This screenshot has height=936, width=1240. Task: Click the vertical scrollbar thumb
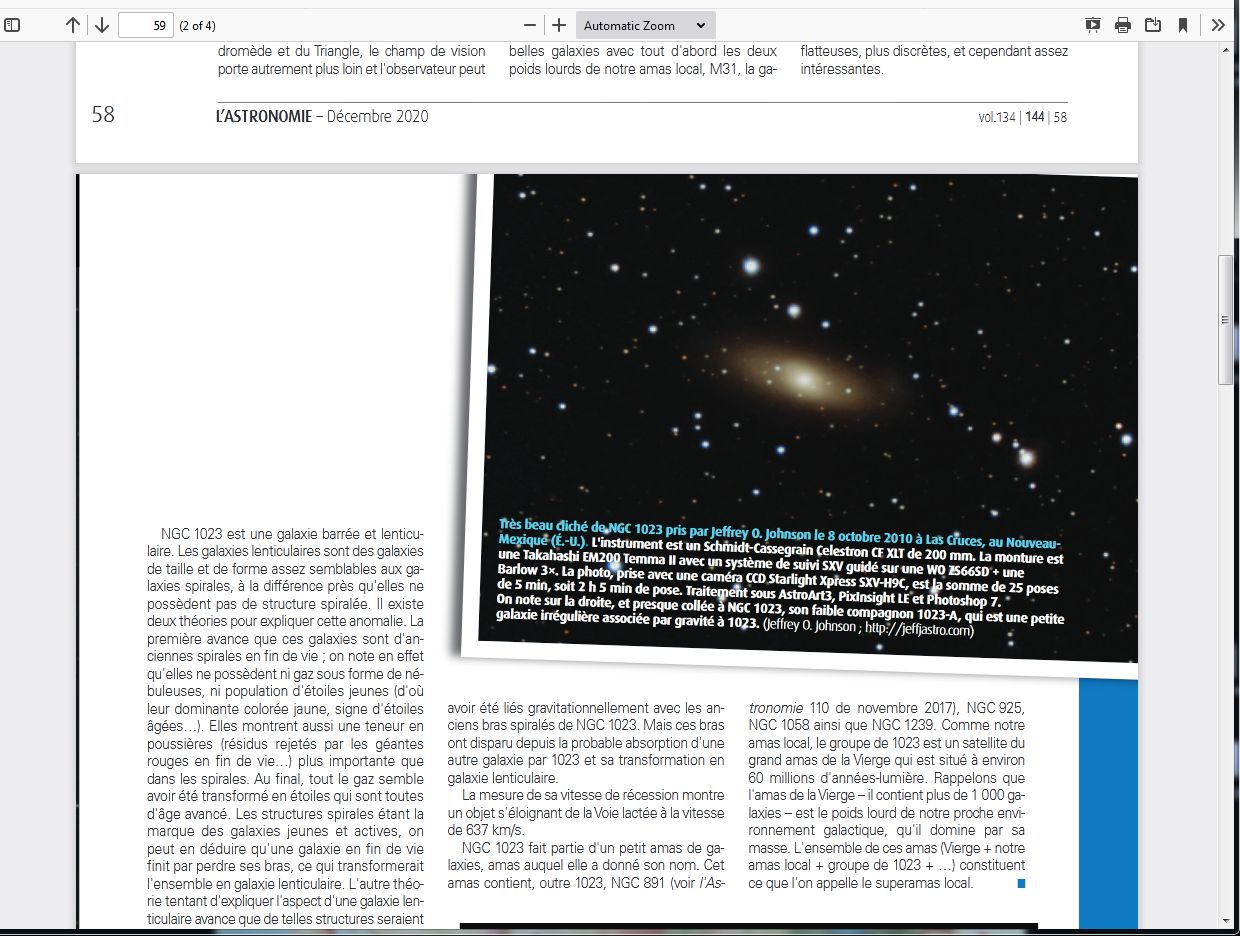click(x=1225, y=320)
